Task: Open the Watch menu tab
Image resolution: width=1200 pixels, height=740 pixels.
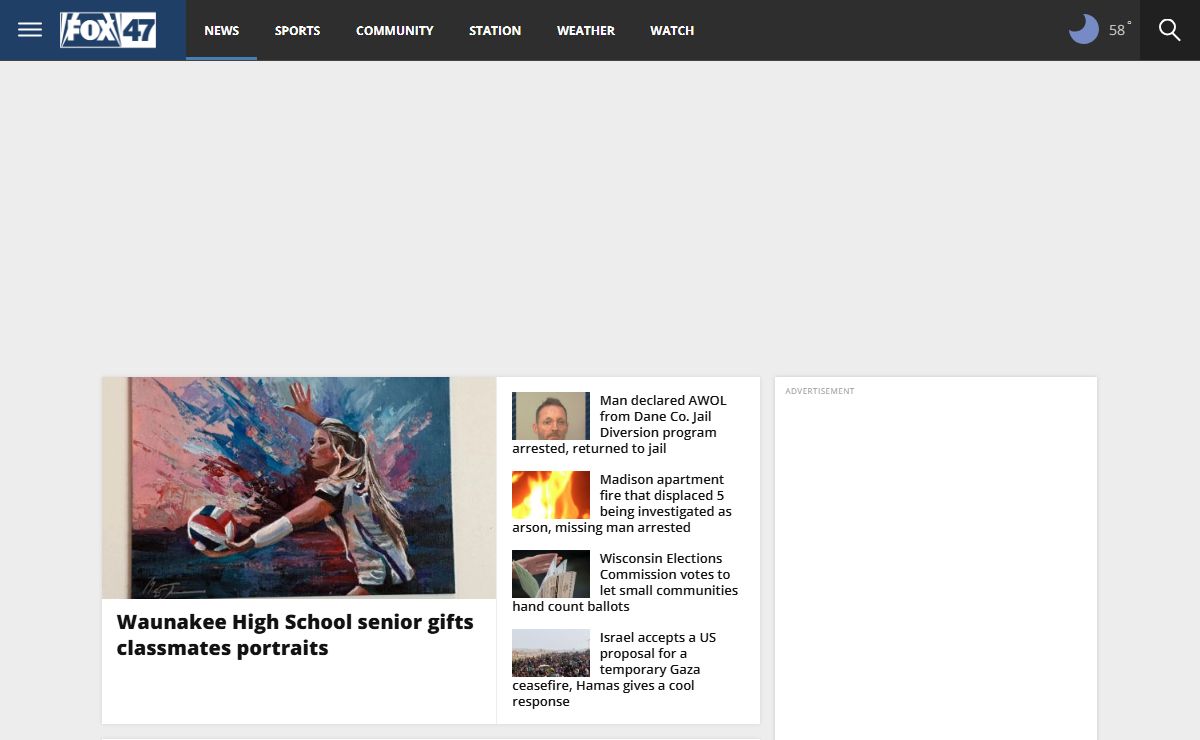Action: (672, 30)
